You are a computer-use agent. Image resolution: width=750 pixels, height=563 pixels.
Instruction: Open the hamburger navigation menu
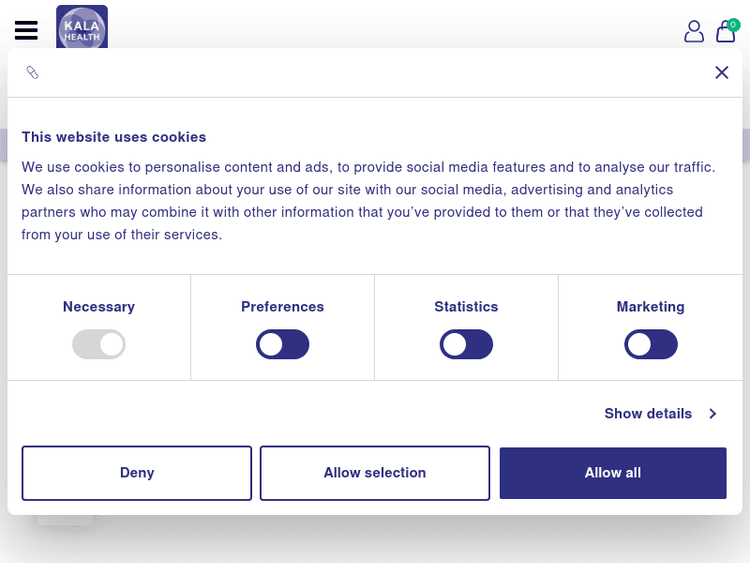point(26,31)
